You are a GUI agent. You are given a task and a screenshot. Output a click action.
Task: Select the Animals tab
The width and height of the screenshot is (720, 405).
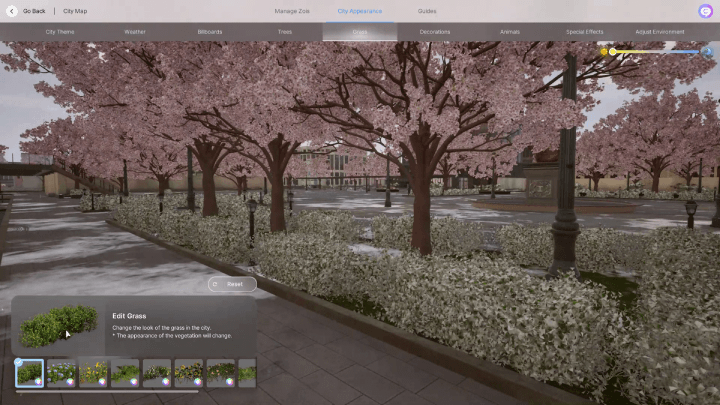point(510,32)
